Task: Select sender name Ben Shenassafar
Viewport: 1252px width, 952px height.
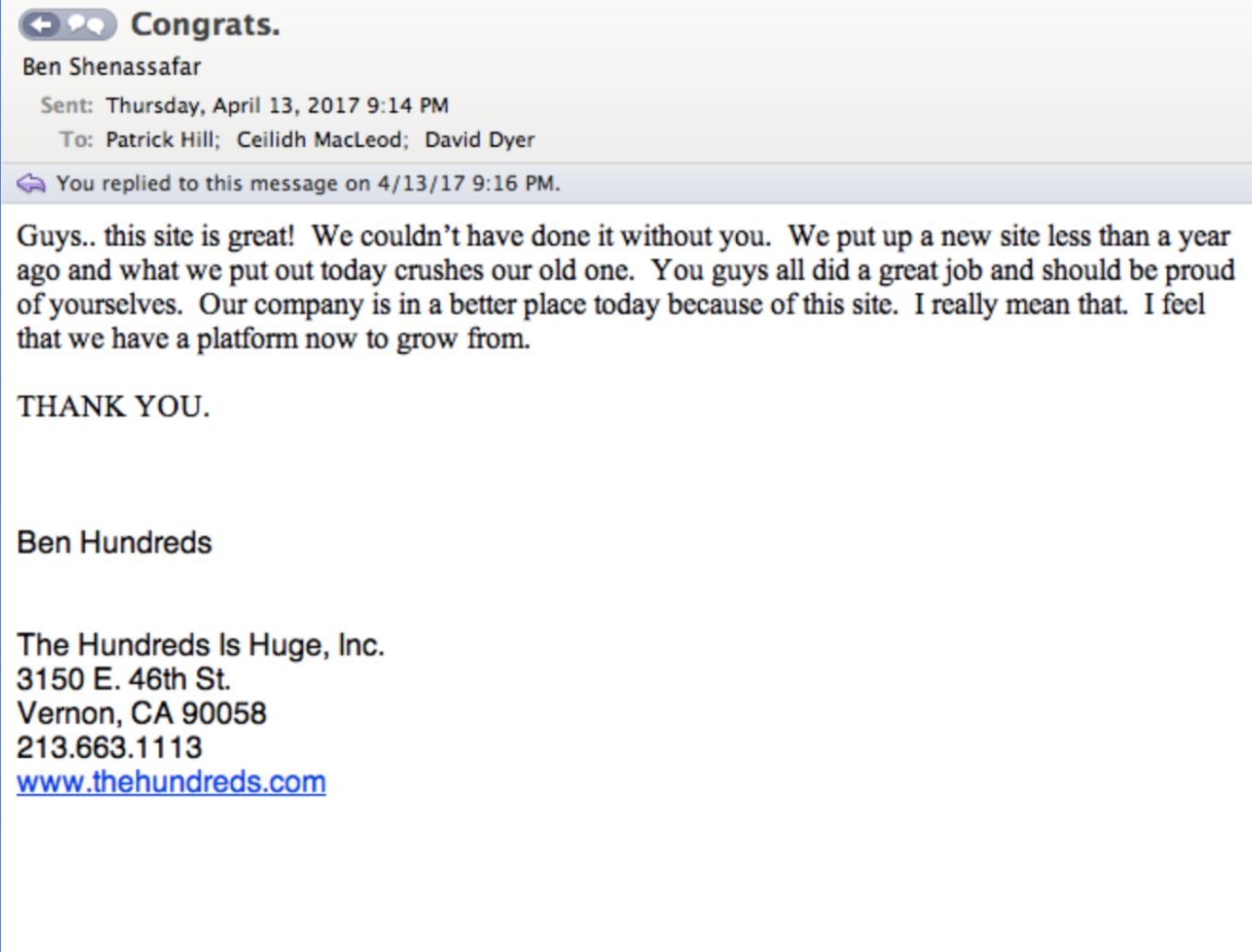Action: point(112,67)
